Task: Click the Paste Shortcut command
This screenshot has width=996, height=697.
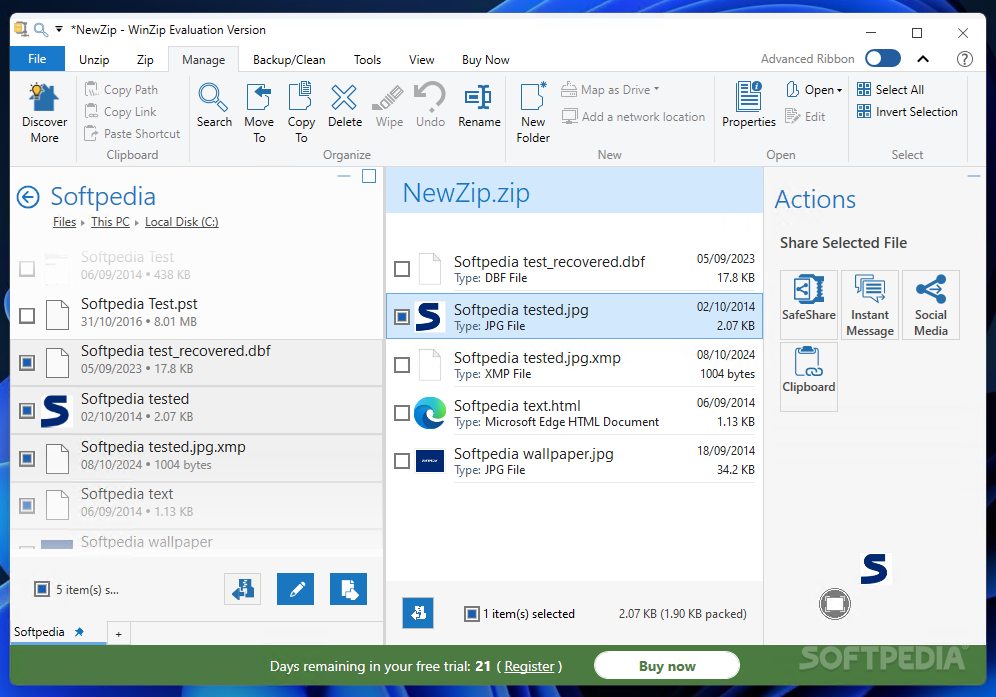Action: 133,133
